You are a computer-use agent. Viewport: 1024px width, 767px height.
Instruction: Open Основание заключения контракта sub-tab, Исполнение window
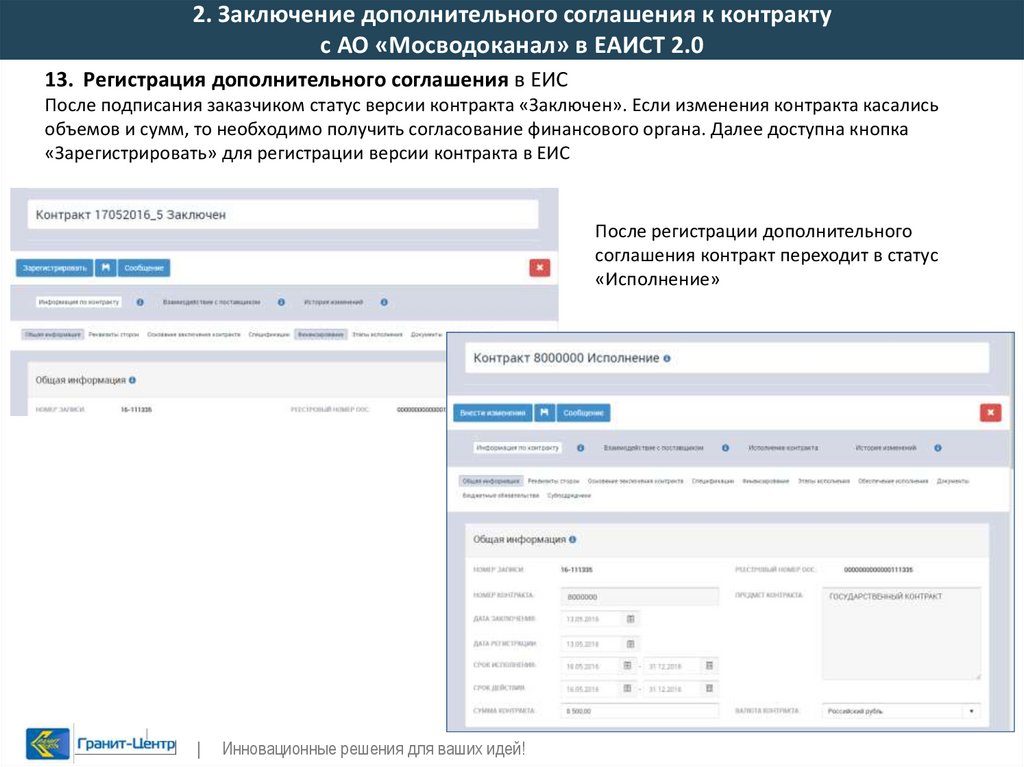point(635,481)
